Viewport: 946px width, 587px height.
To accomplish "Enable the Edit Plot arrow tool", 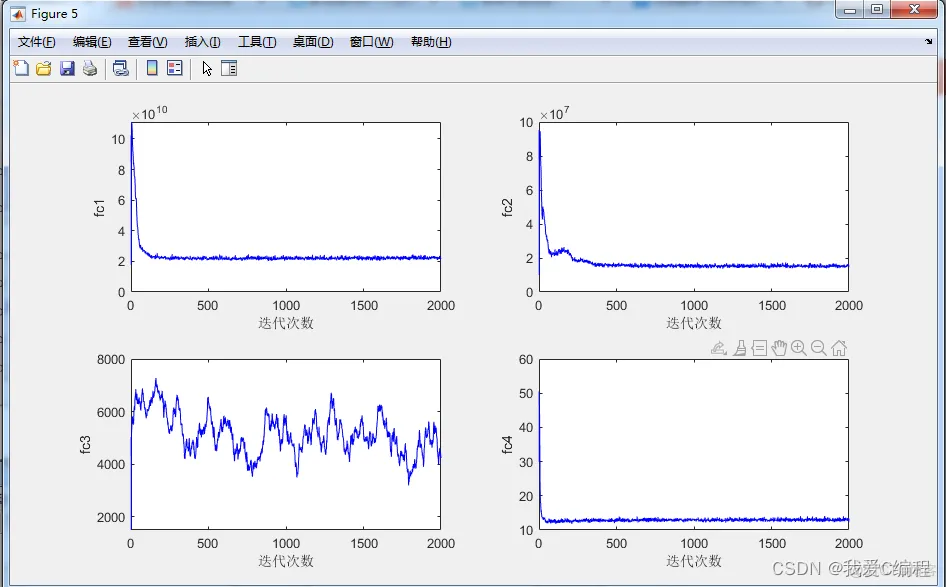I will (x=207, y=69).
